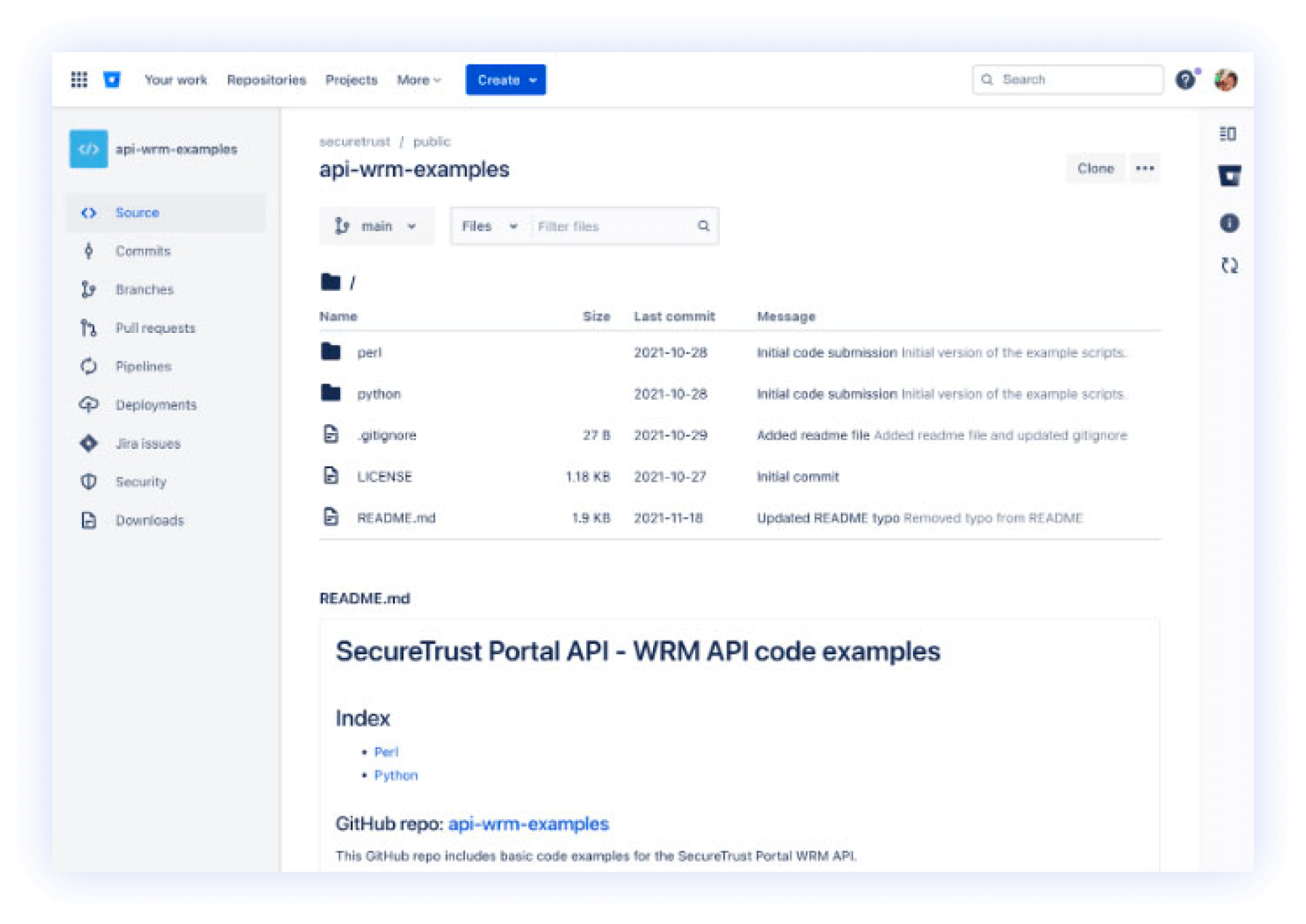
Task: Click the Branches icon in sidebar
Action: click(x=89, y=289)
